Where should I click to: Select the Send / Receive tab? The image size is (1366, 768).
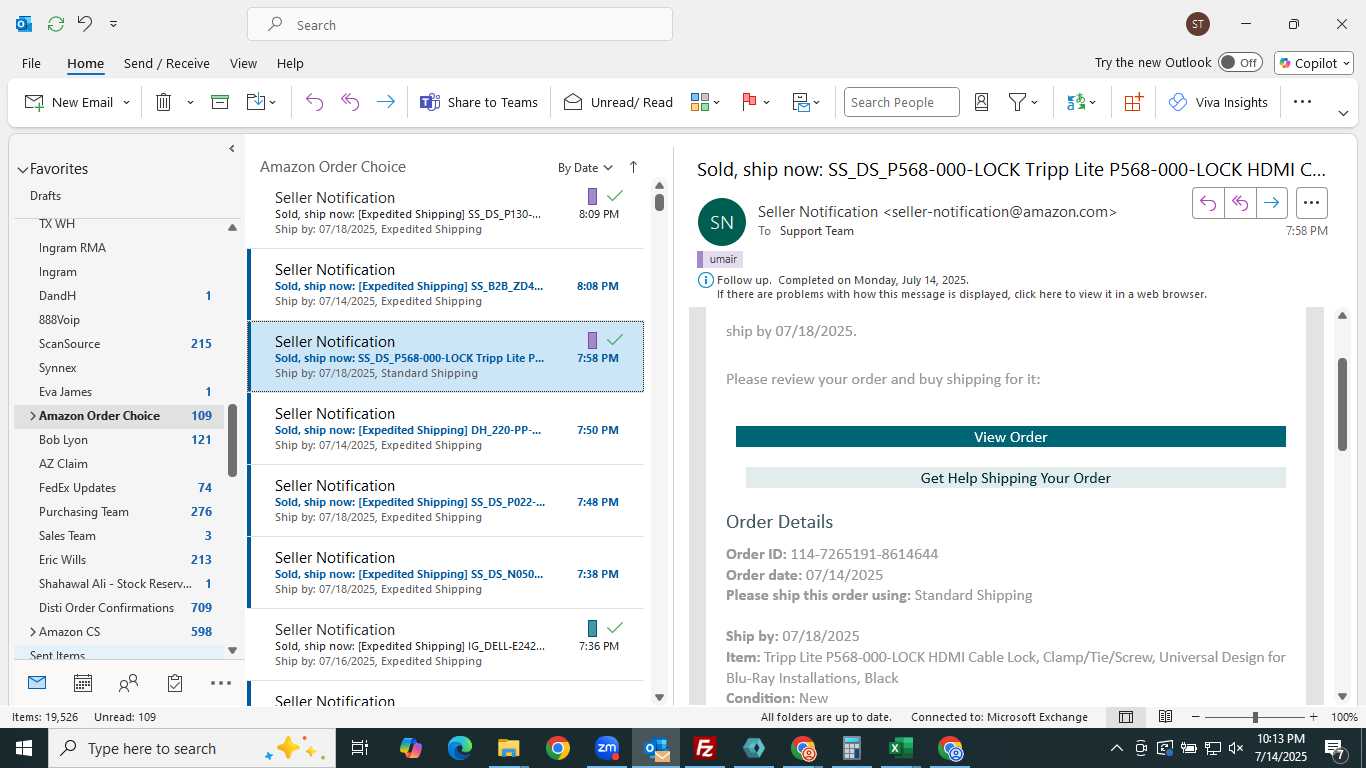(167, 63)
